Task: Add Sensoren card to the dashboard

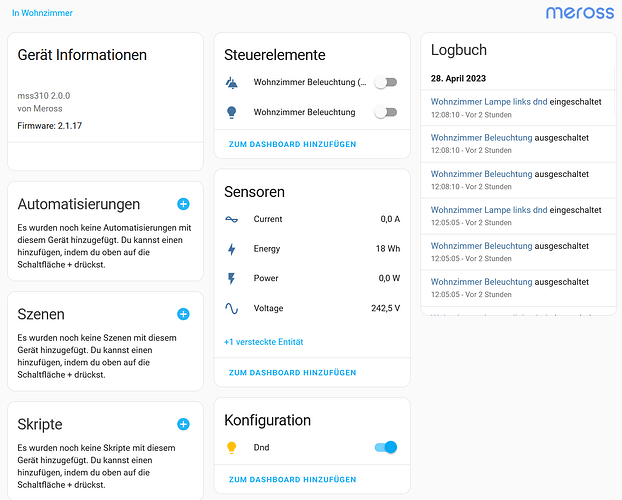Action: coord(292,373)
